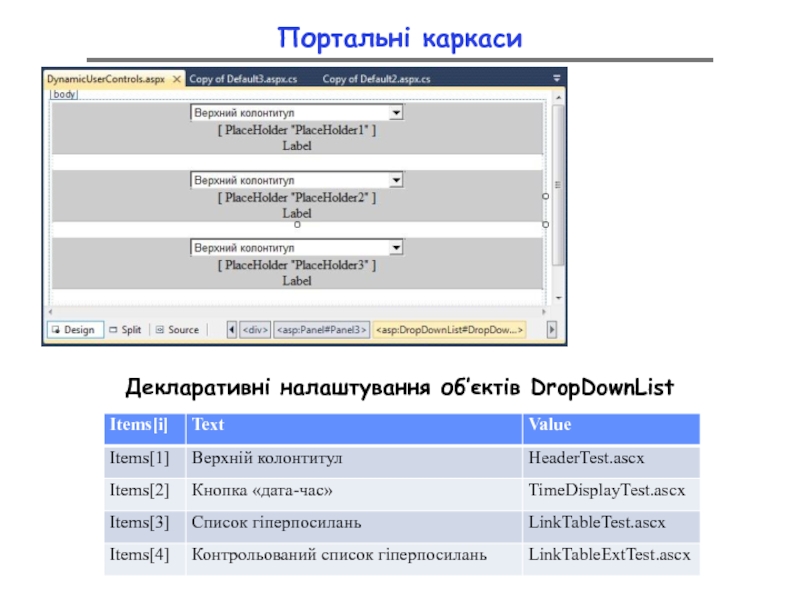Click the 'Контрольований список гіперпосилань' cell
Screen dimensions: 800x600
click(354, 559)
